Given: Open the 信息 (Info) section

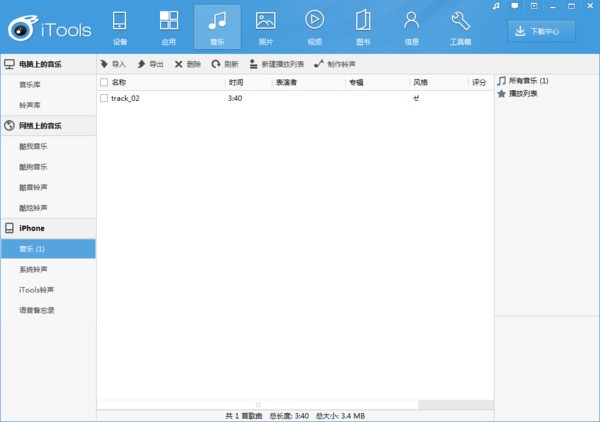Looking at the screenshot, I should (411, 27).
